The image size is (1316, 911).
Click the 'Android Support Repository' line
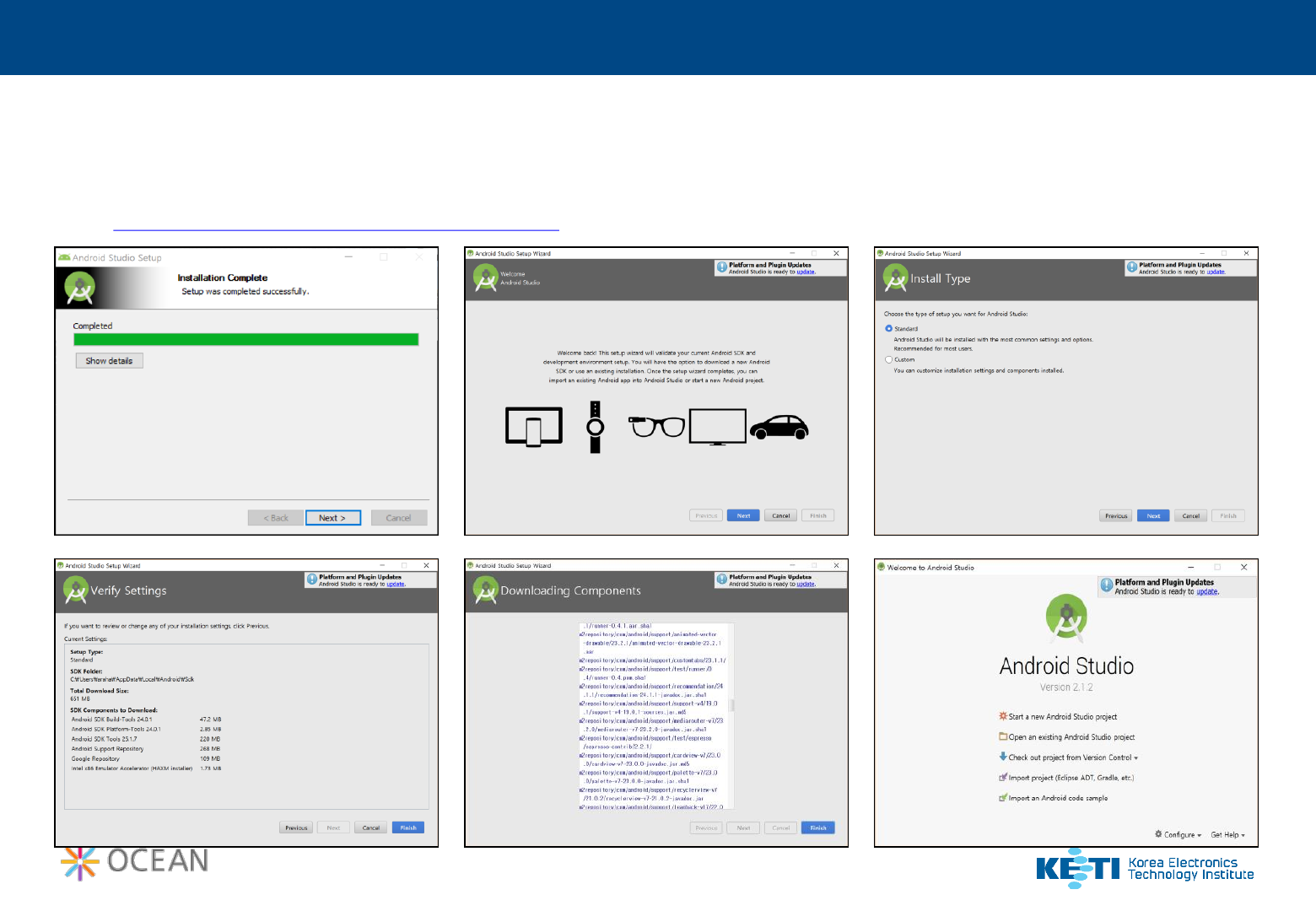pyautogui.click(x=146, y=748)
